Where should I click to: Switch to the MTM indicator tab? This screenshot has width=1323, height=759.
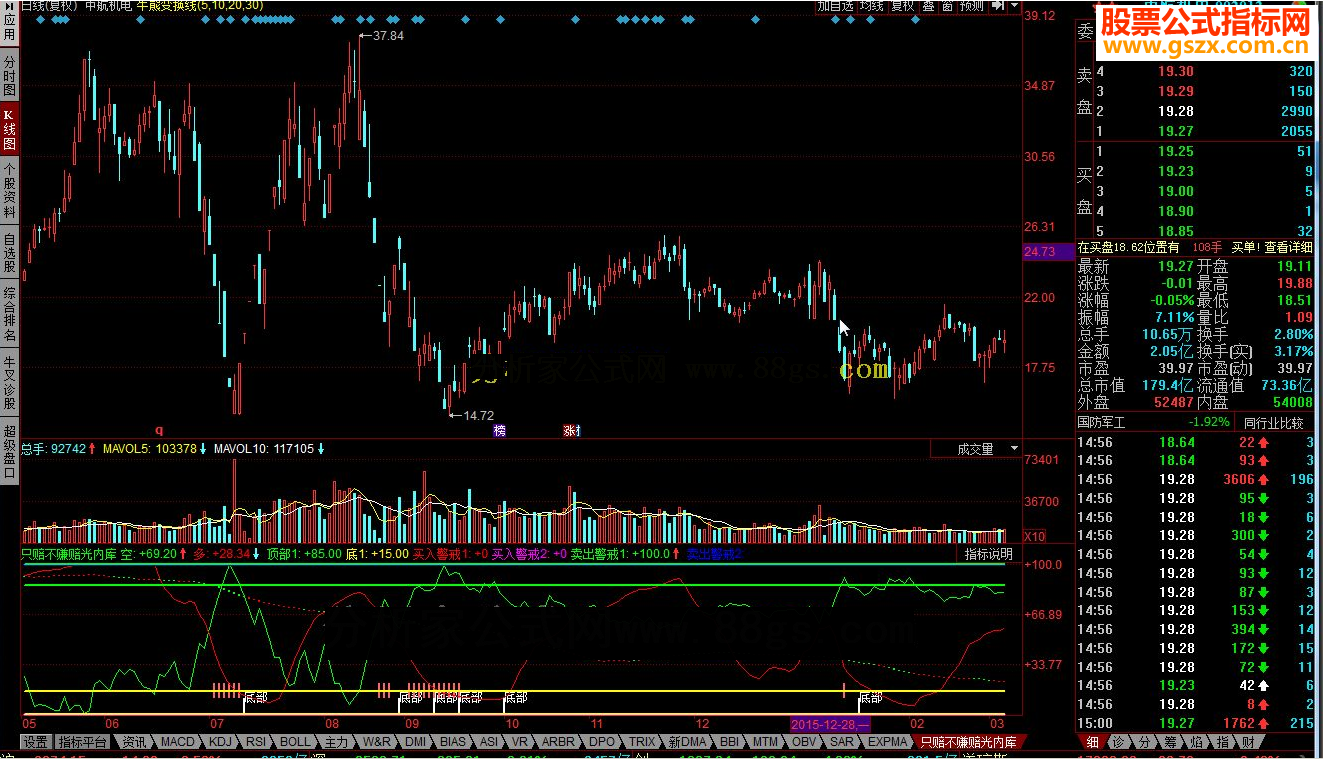coord(765,742)
